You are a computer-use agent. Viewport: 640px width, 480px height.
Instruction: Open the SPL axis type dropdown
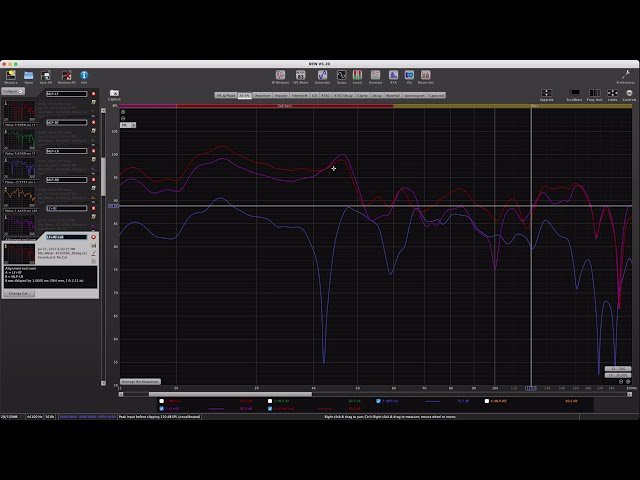(x=128, y=125)
